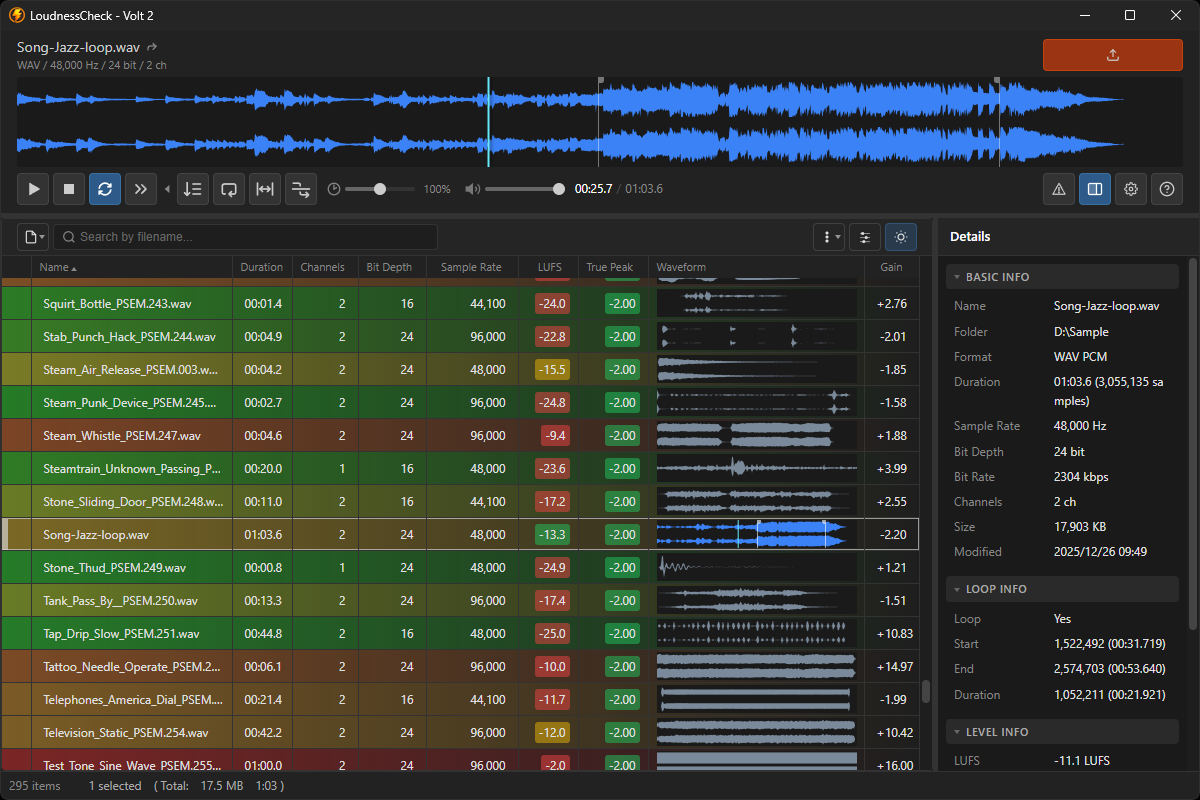Sort by LUFS column header
The width and height of the screenshot is (1200, 800).
(549, 267)
